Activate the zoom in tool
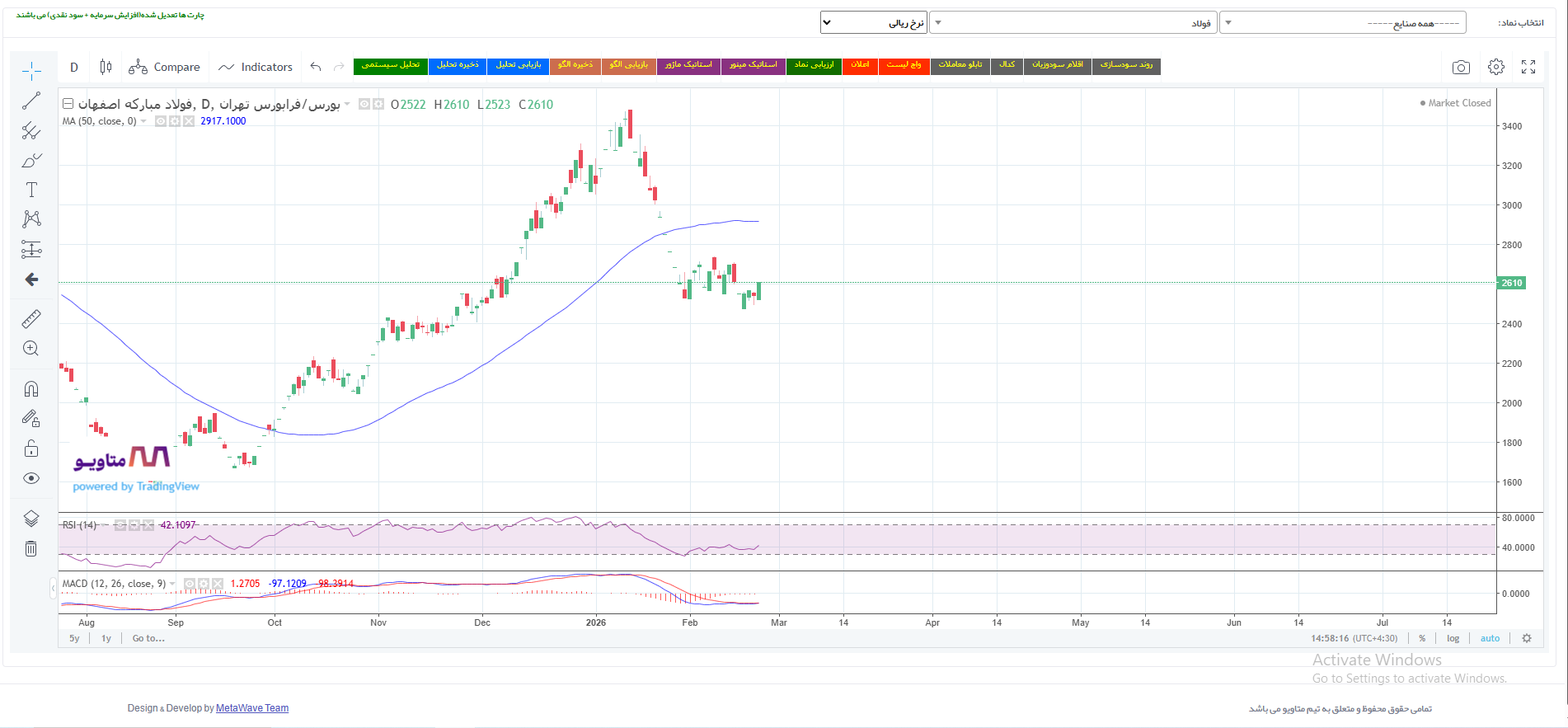 (31, 348)
